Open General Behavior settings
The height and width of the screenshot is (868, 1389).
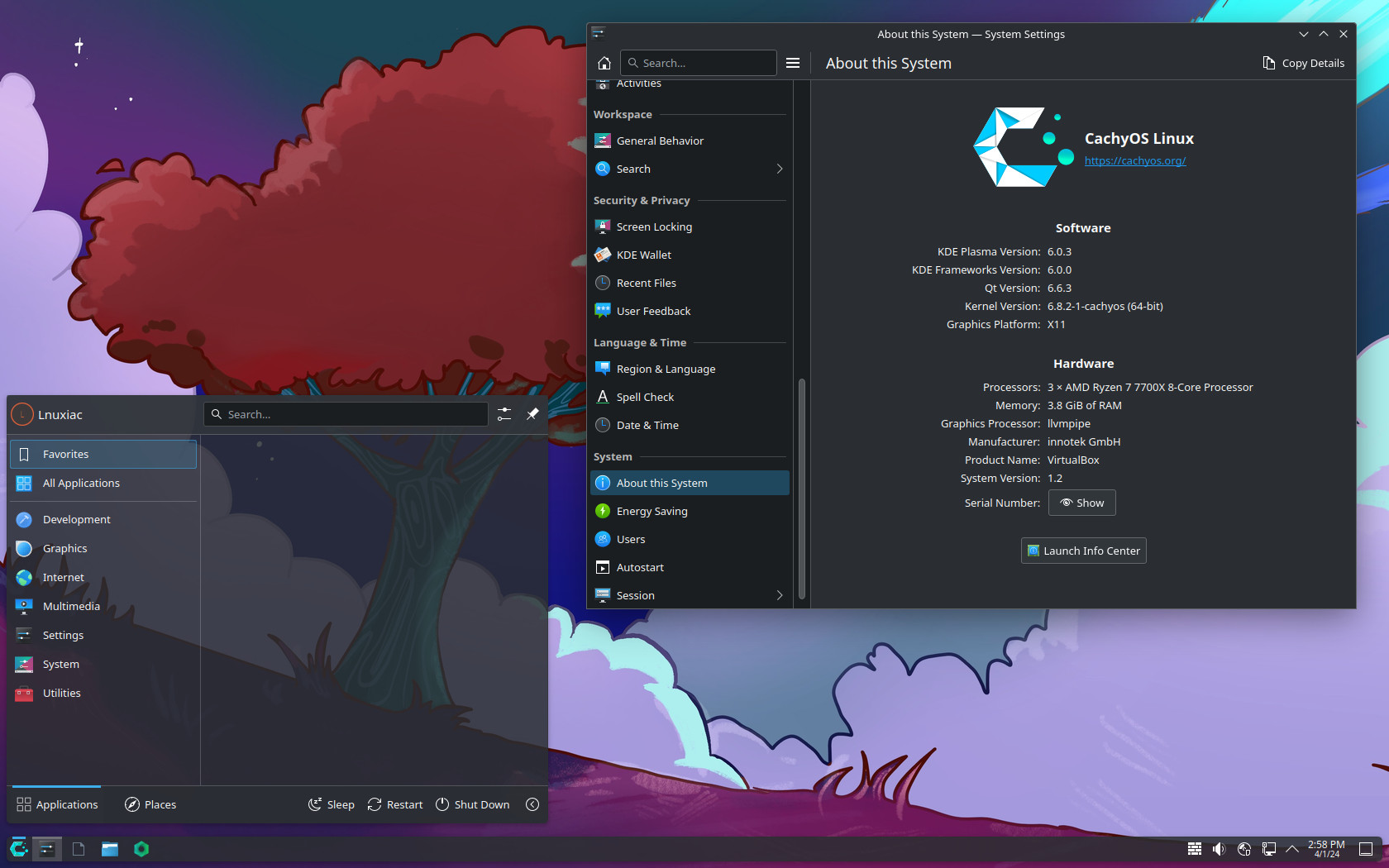(x=690, y=141)
